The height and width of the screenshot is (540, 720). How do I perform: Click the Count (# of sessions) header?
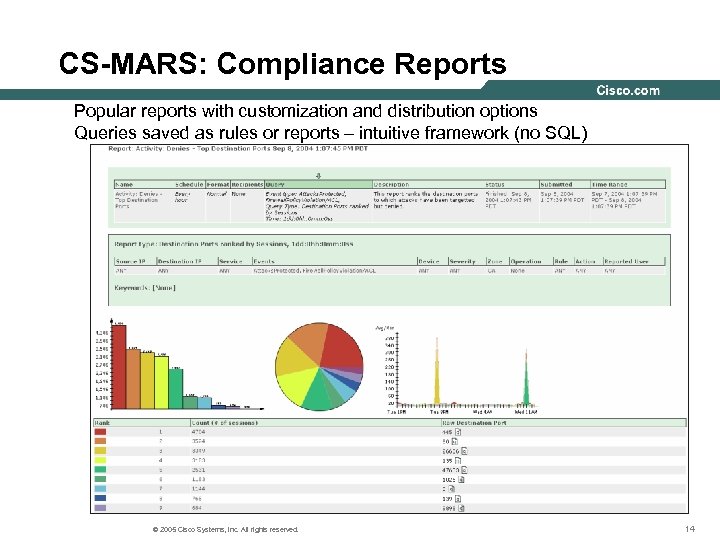tap(316, 422)
